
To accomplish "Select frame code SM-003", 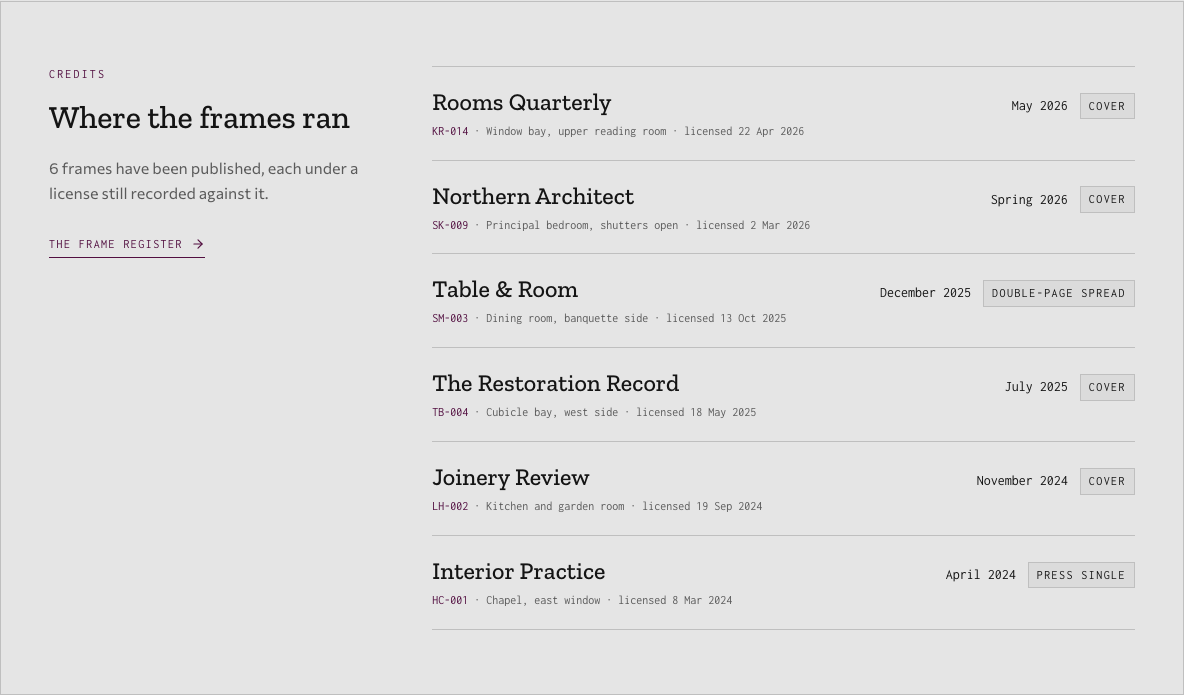I will (450, 319).
